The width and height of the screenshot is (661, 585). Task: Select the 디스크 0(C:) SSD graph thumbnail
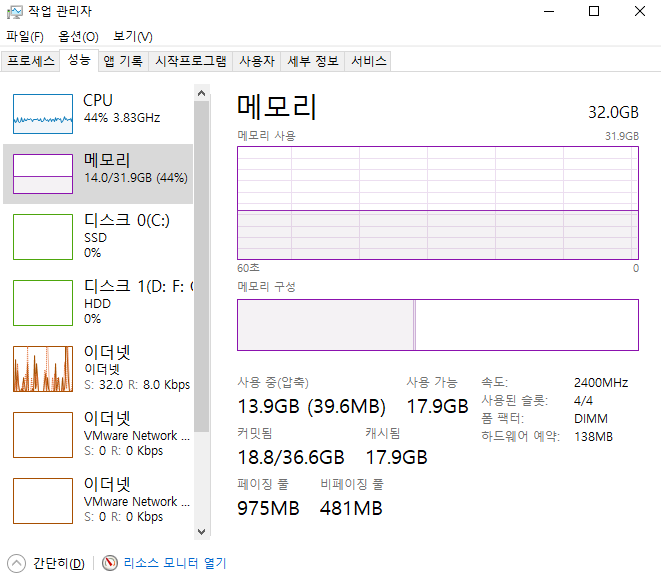tap(43, 237)
